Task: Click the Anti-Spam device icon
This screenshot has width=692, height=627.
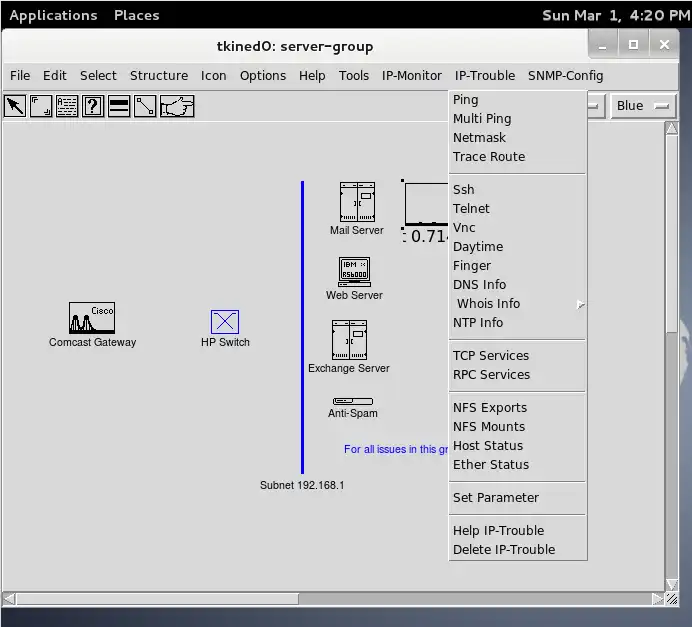Action: (x=353, y=401)
